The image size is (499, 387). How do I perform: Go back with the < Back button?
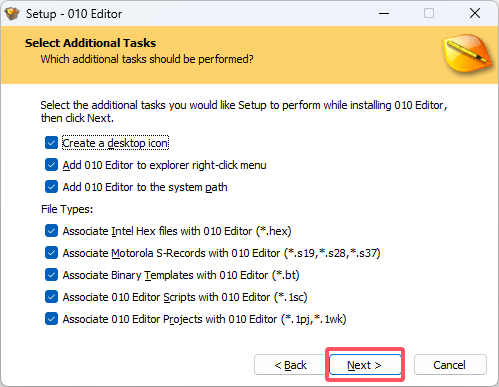click(290, 365)
